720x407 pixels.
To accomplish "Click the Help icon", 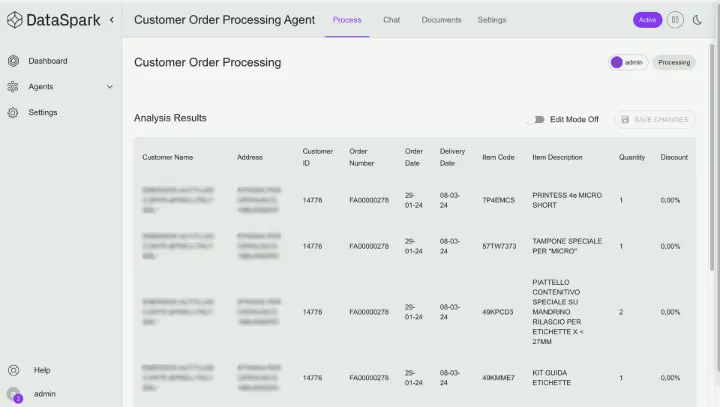I will [x=14, y=370].
